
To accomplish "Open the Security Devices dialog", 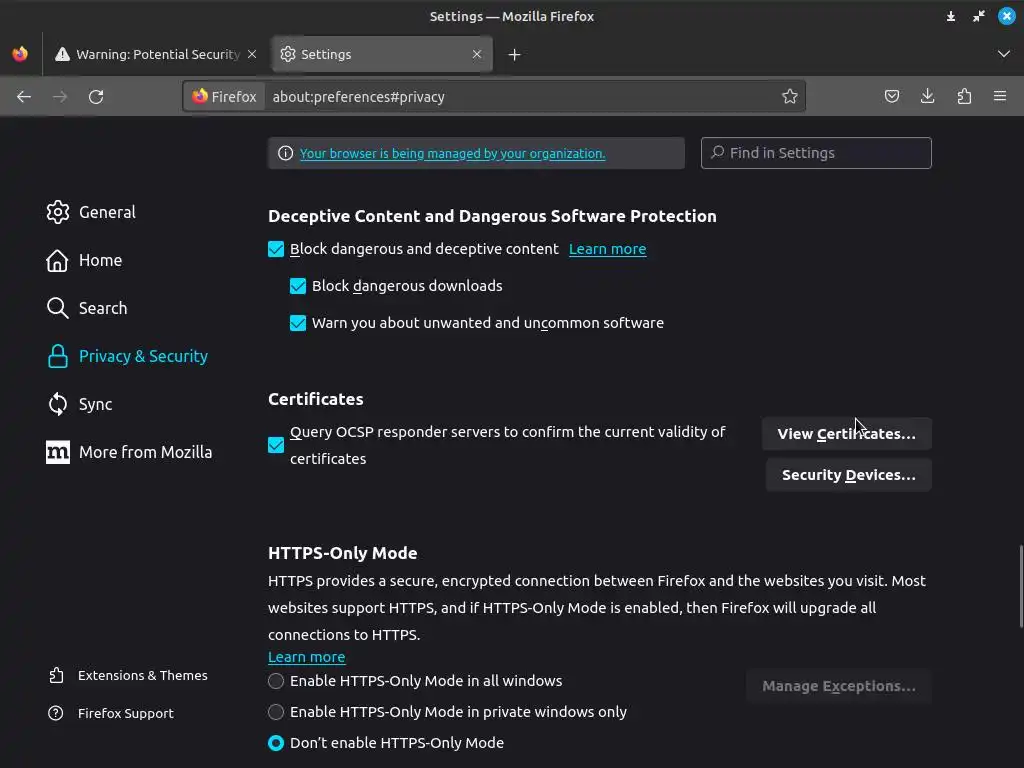I will point(848,475).
